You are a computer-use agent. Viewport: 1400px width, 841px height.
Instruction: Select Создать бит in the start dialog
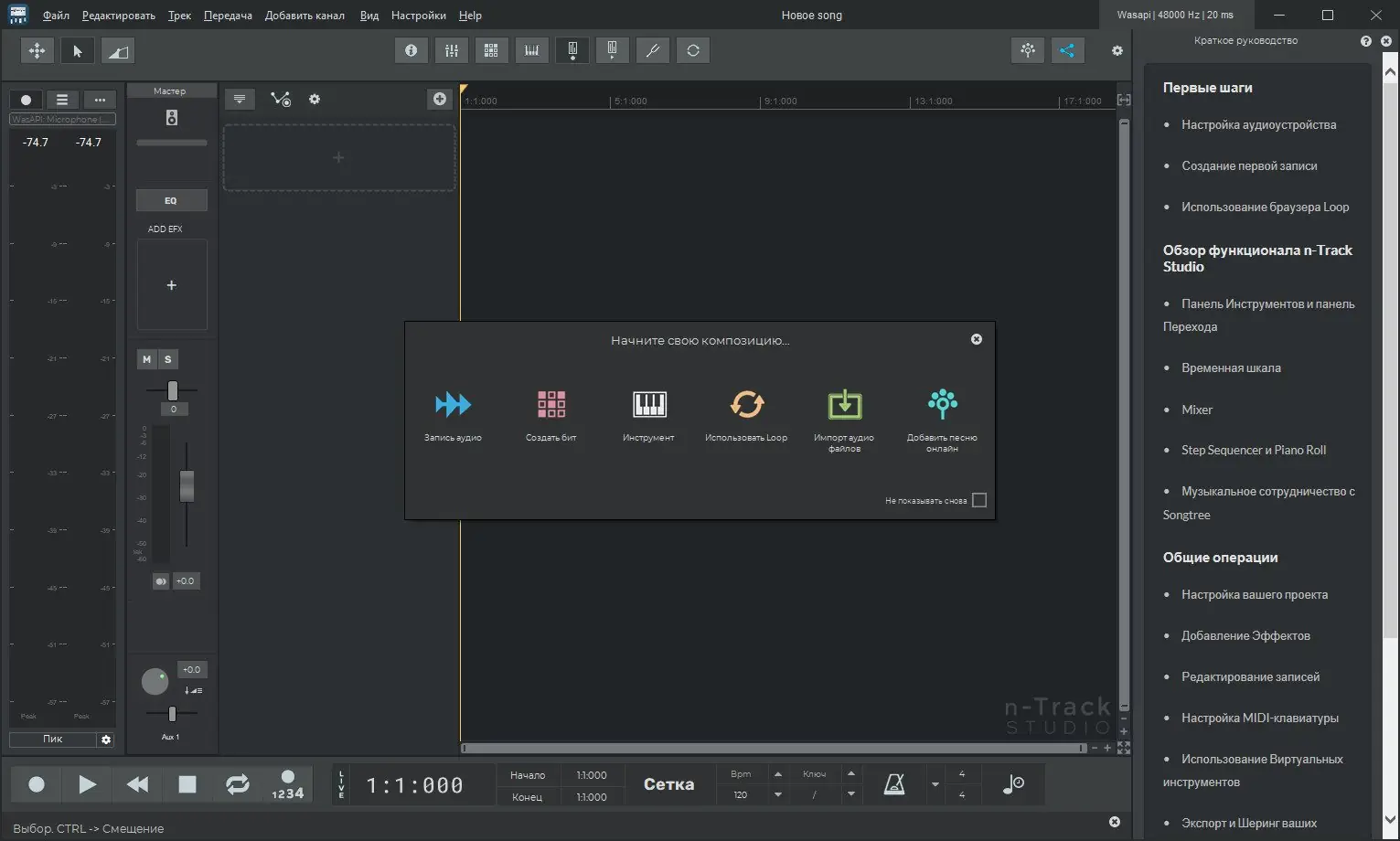coord(550,404)
